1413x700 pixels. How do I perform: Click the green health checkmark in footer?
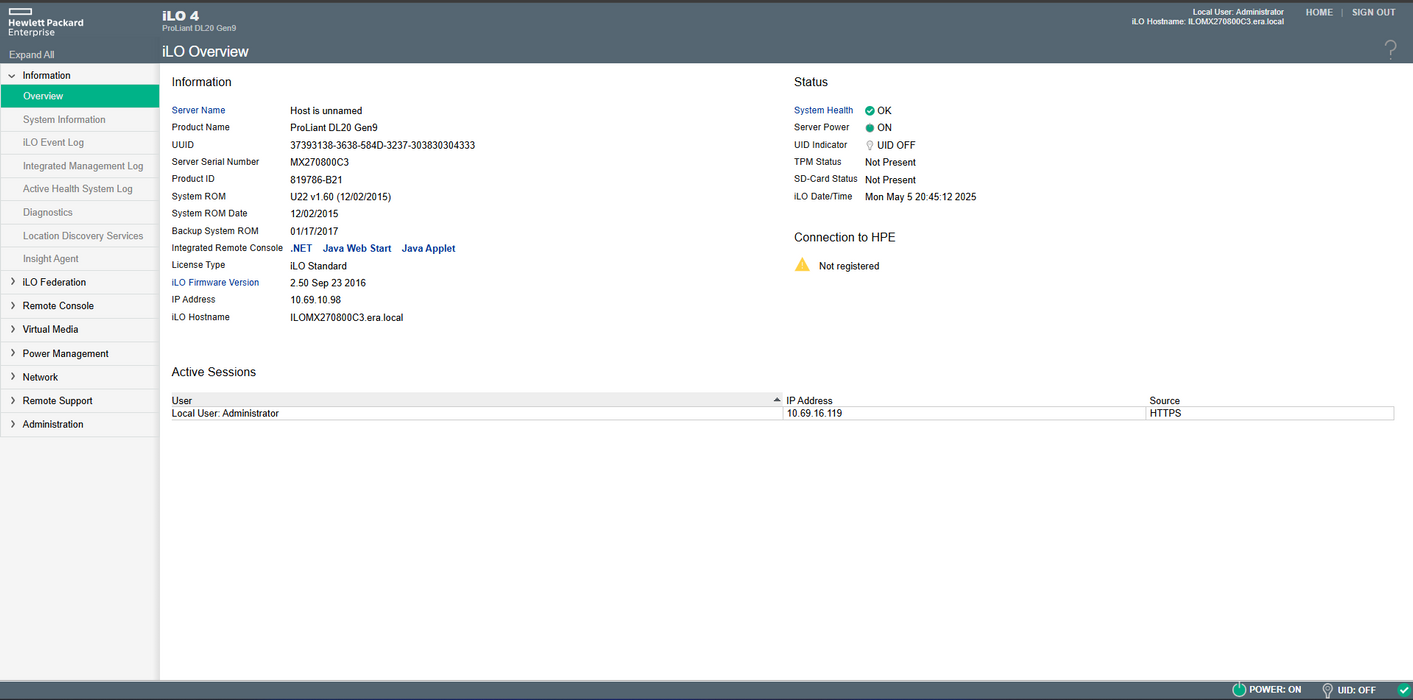(x=1403, y=690)
